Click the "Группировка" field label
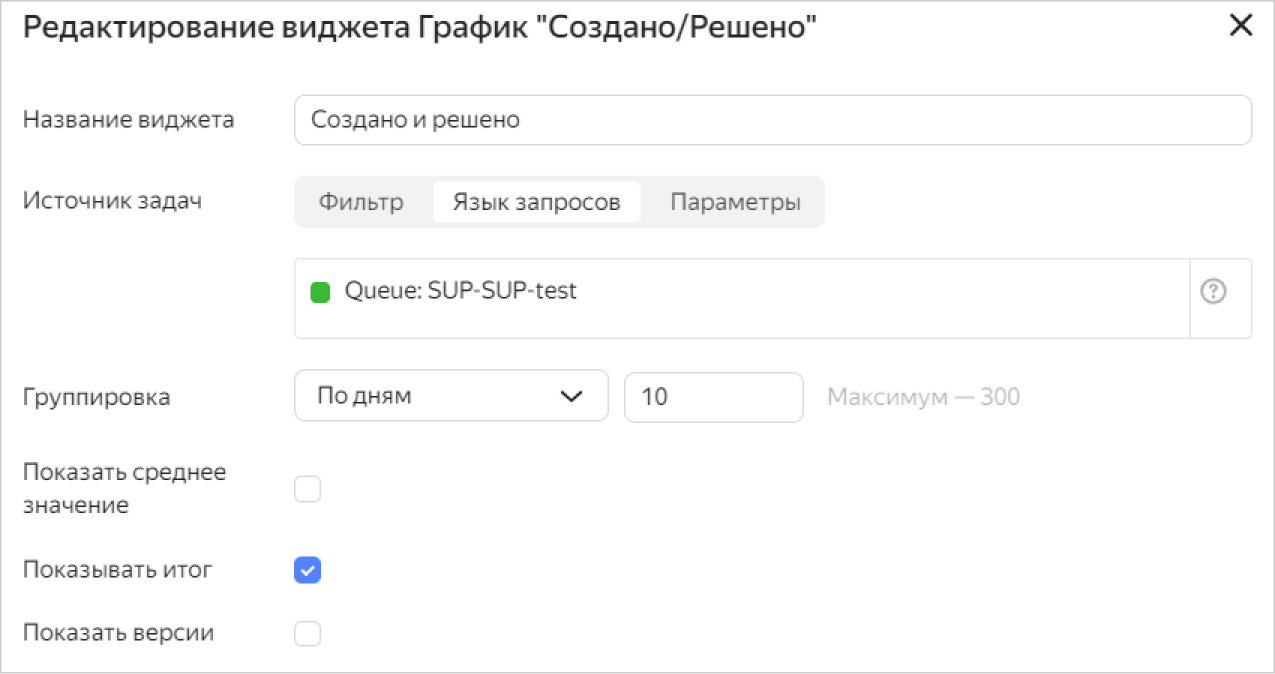 [96, 397]
